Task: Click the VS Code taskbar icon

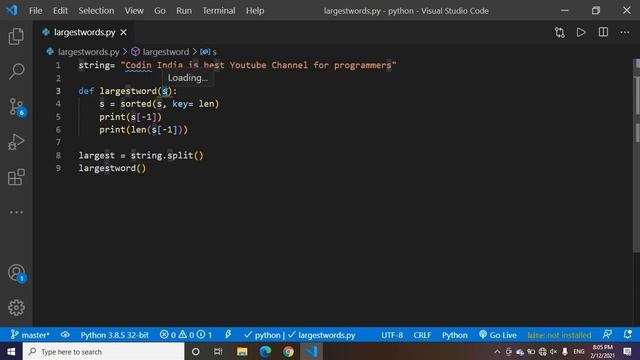Action: (311, 351)
